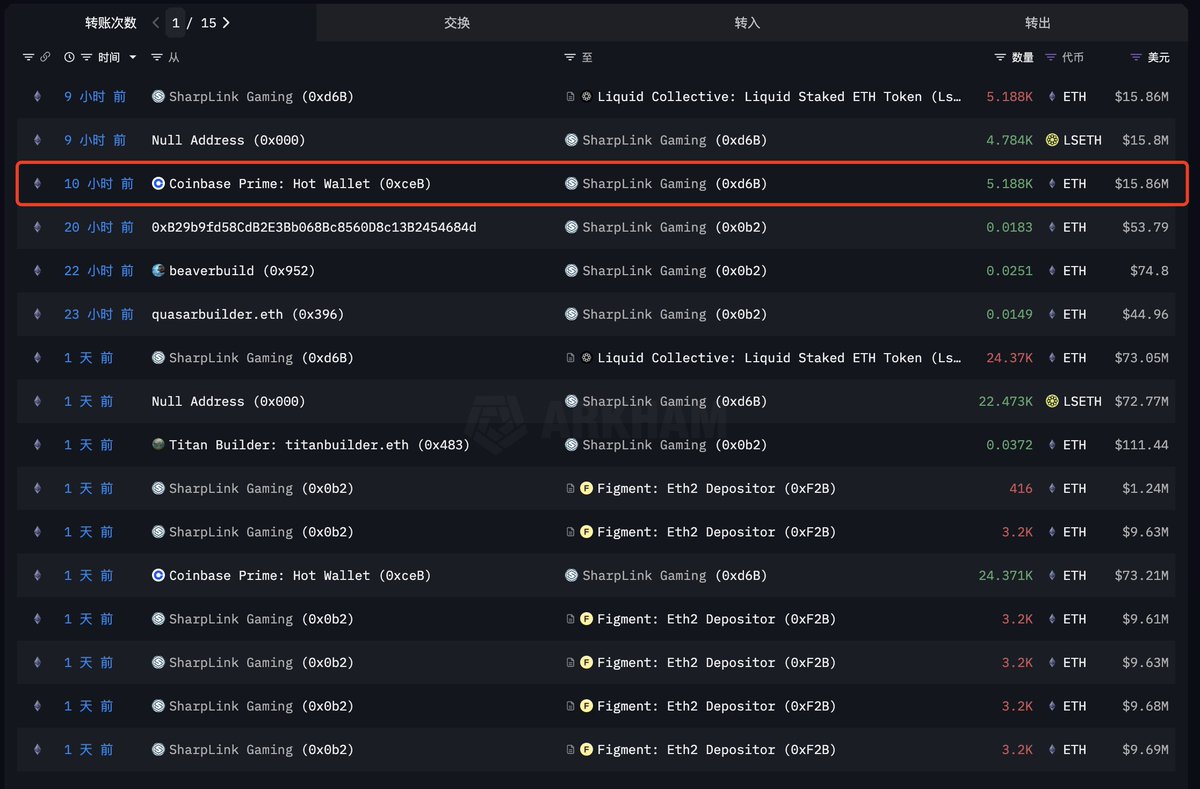Click the Coinbase Prime logo in the 10 小时 前 row

pyautogui.click(x=158, y=184)
